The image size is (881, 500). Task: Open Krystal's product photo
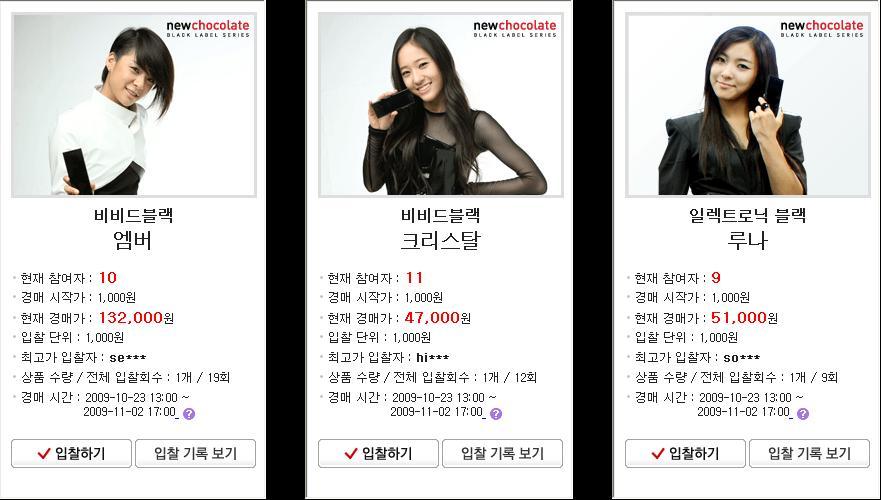click(440, 105)
